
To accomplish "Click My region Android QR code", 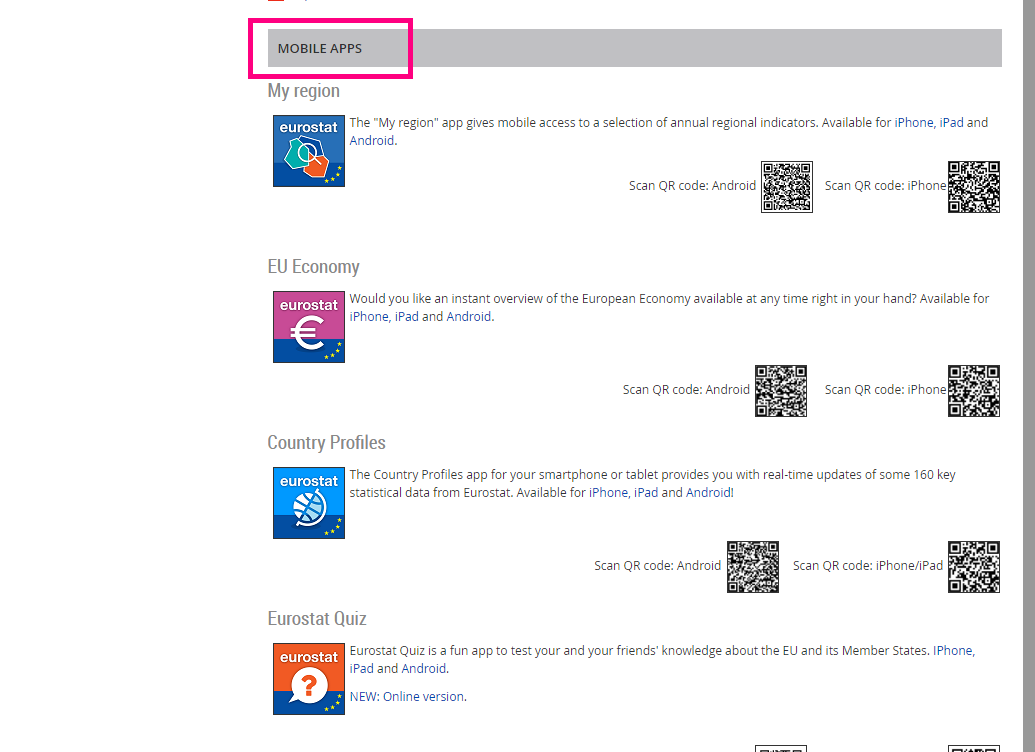I will click(787, 187).
